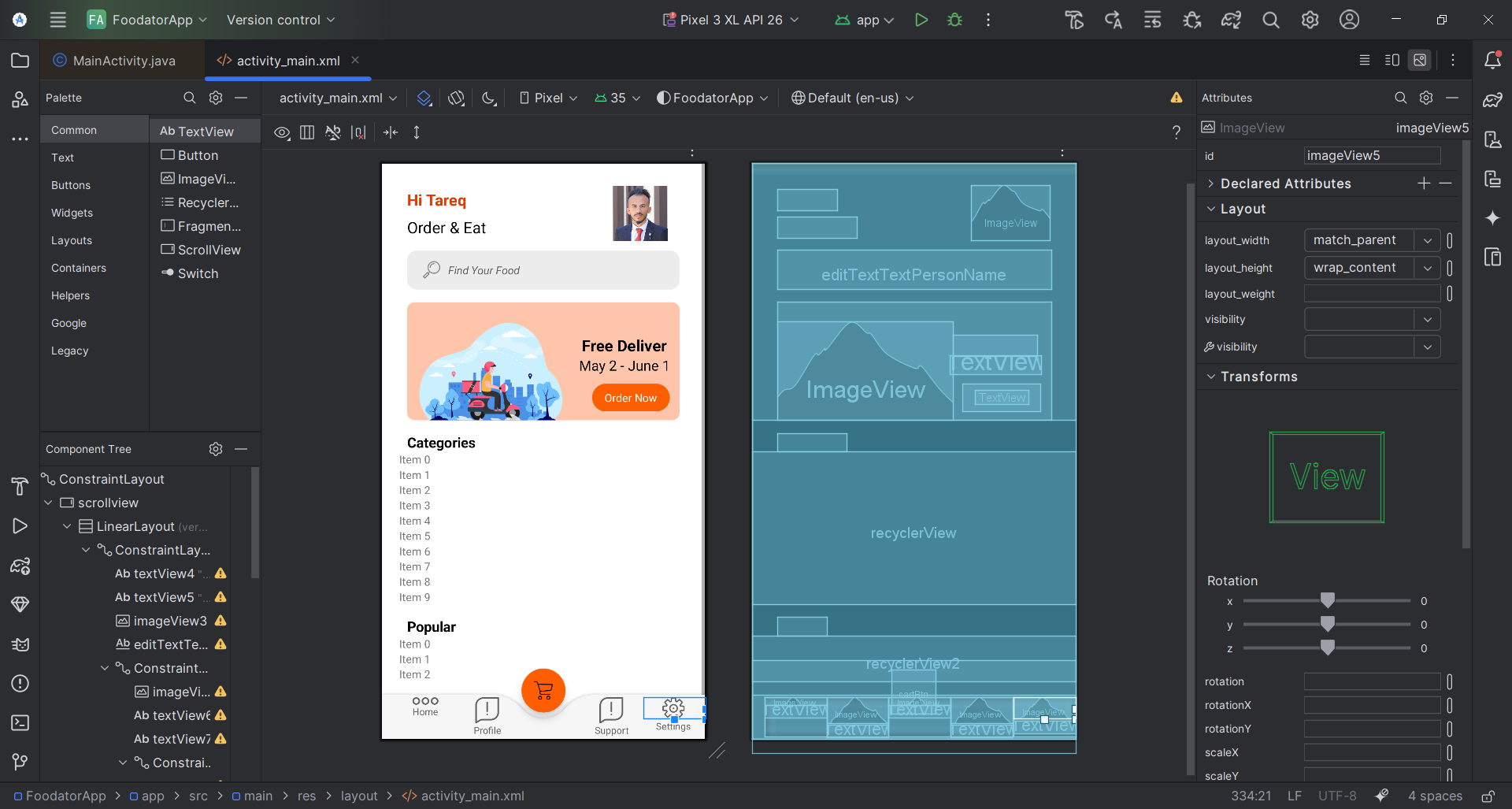Open the Device Manager icon on right sidebar
The width and height of the screenshot is (1512, 809).
point(1492,139)
